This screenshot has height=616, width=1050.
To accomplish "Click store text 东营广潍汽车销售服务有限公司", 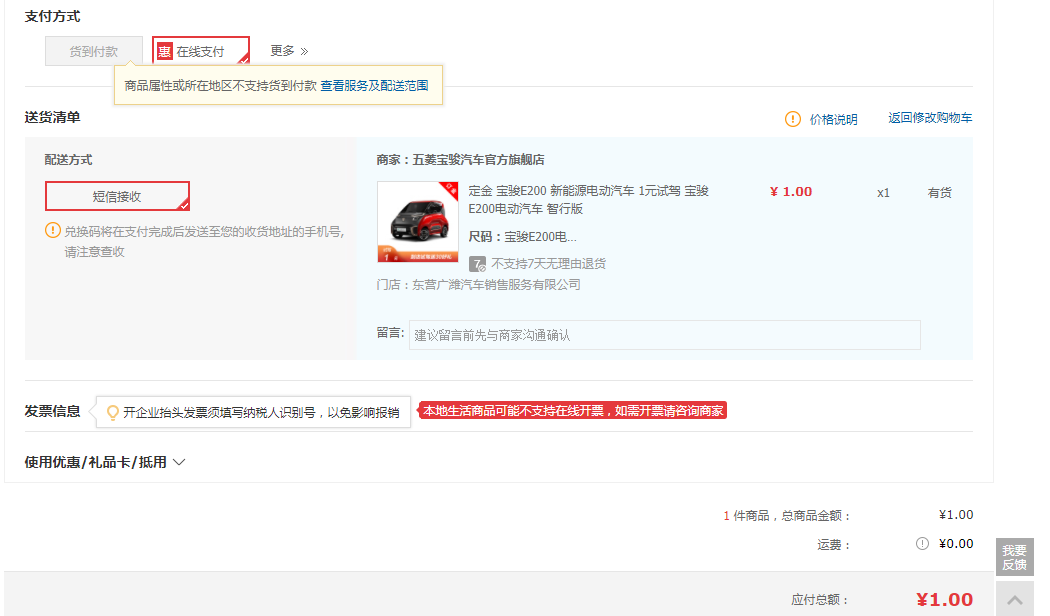I will [496, 285].
